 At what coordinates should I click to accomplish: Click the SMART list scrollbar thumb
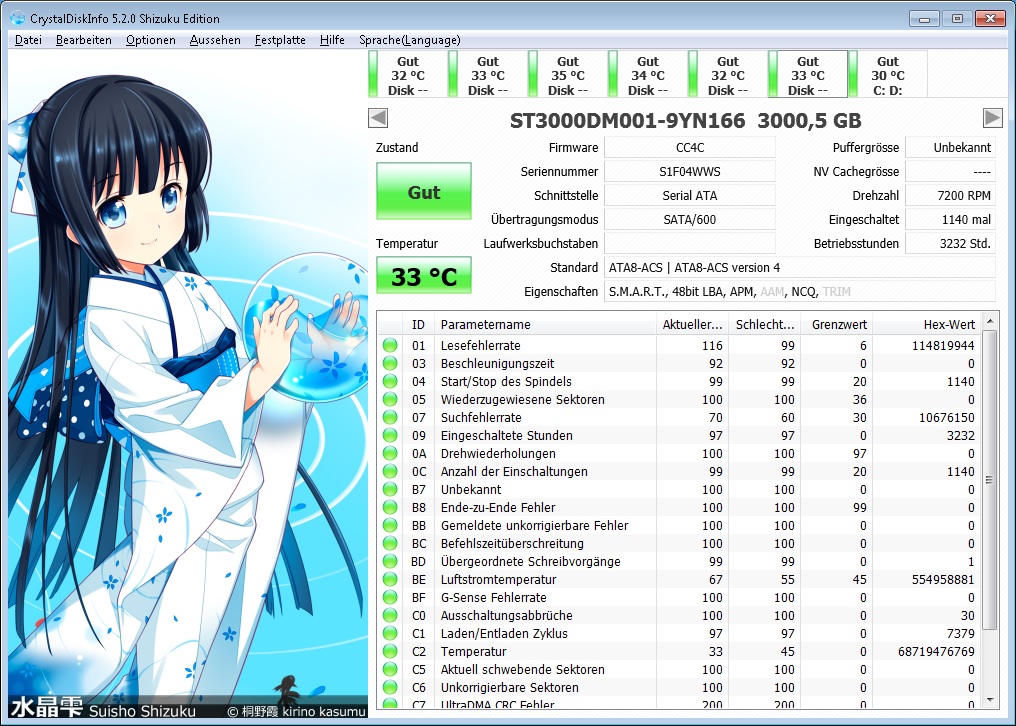pos(989,480)
